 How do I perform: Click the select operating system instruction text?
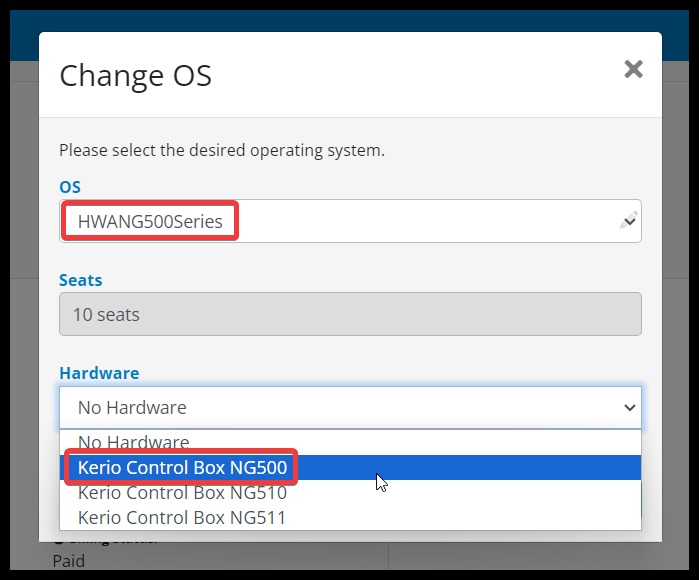pyautogui.click(x=222, y=150)
